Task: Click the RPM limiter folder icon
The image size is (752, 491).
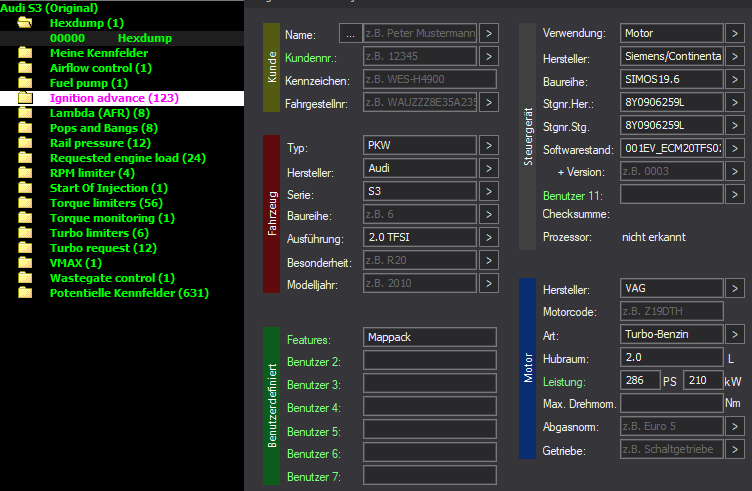Action: pos(25,173)
